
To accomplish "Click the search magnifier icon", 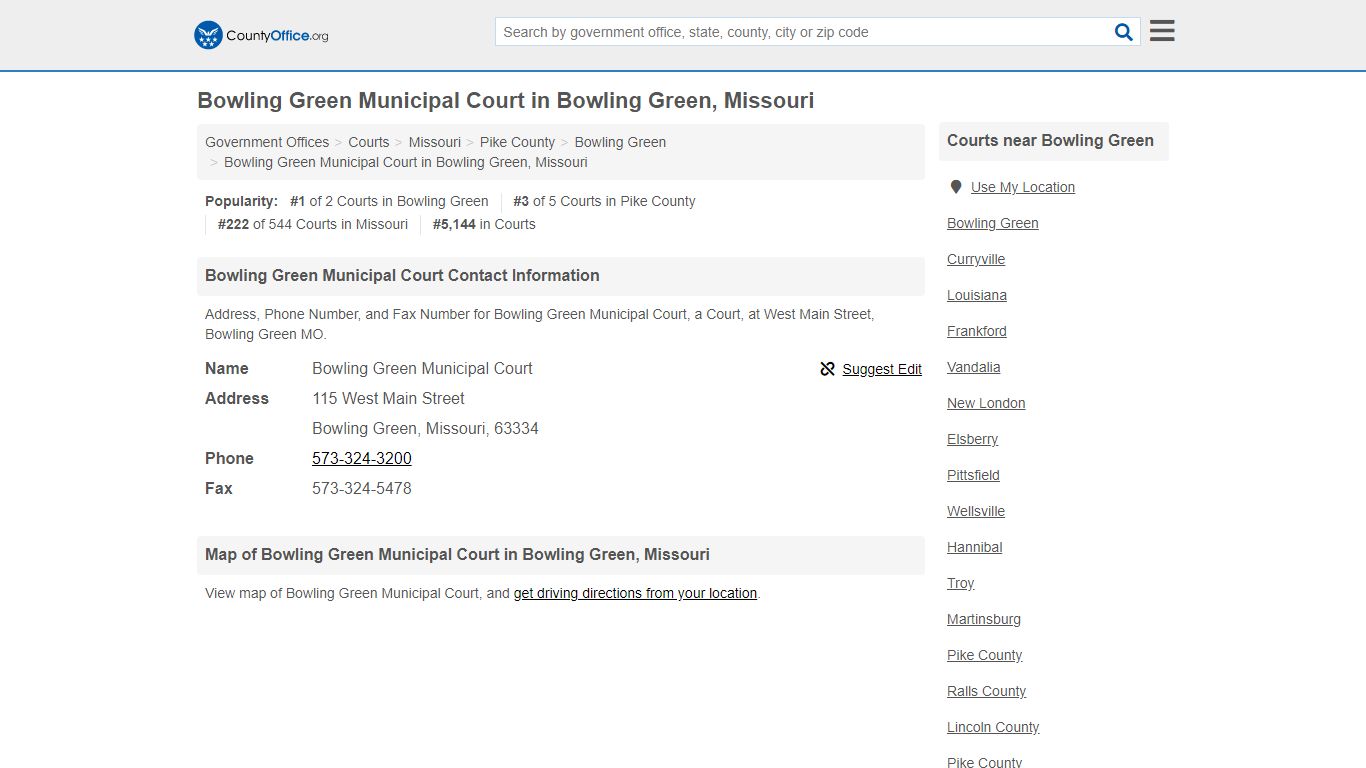I will [1124, 32].
